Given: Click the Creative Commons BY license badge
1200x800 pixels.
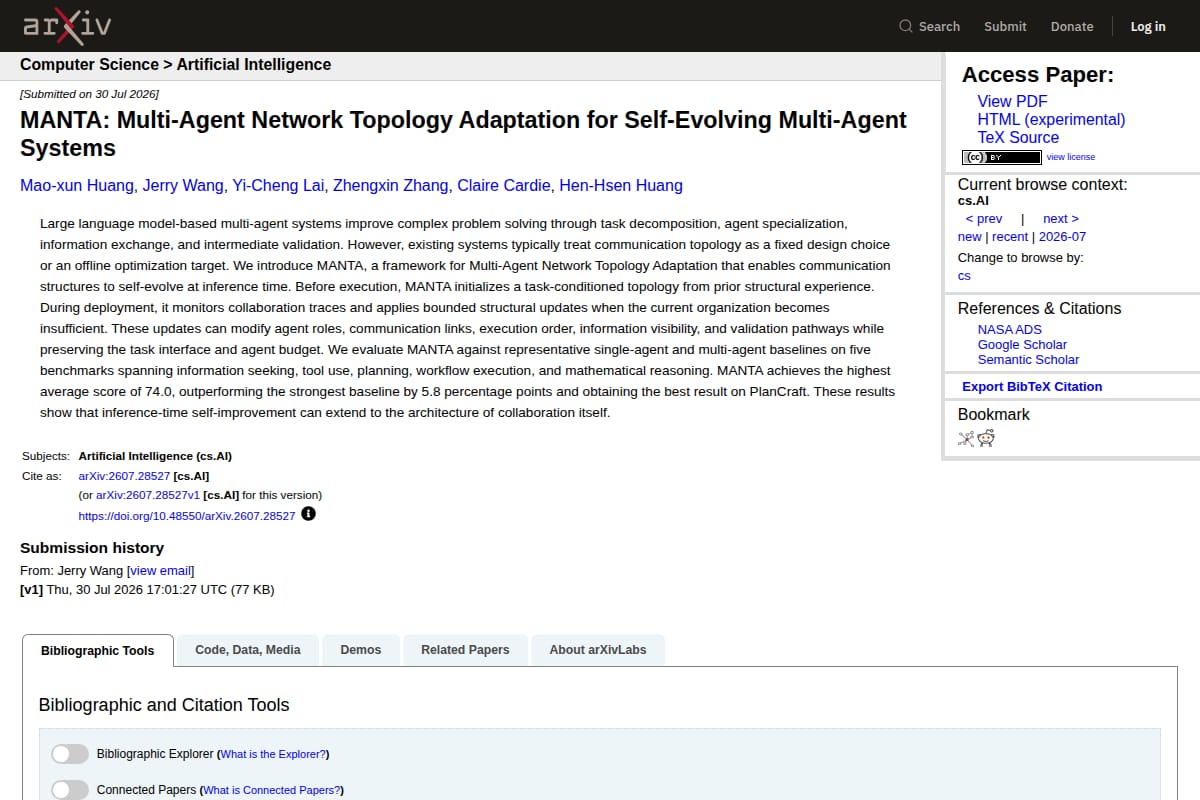Looking at the screenshot, I should coord(1001,157).
